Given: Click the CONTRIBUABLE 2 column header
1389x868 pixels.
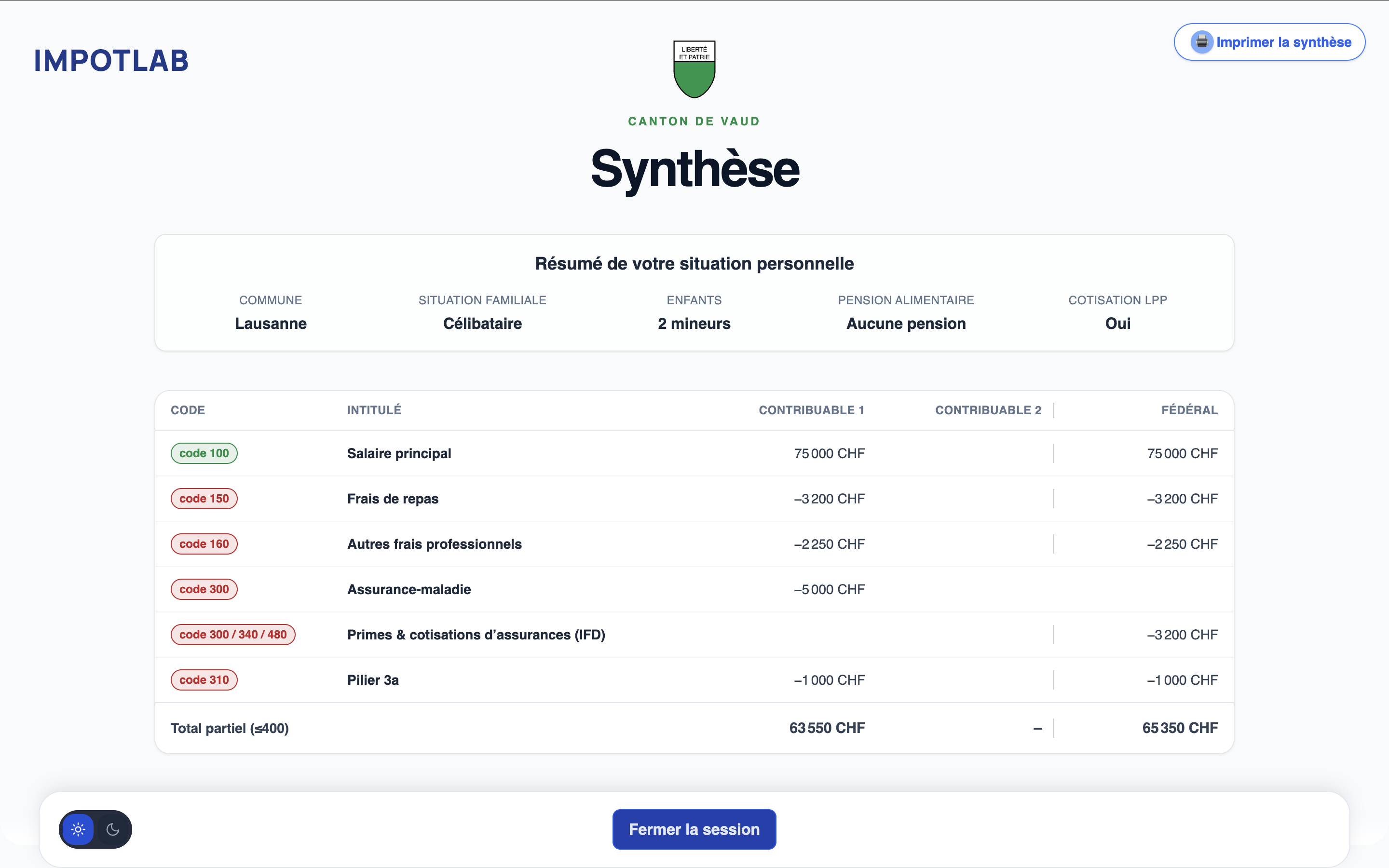Looking at the screenshot, I should (988, 410).
